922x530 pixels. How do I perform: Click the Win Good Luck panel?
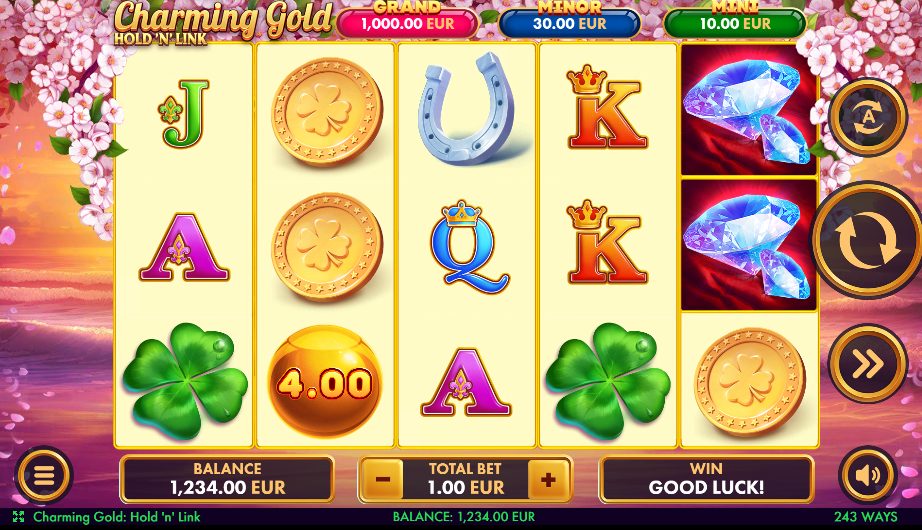pyautogui.click(x=706, y=479)
